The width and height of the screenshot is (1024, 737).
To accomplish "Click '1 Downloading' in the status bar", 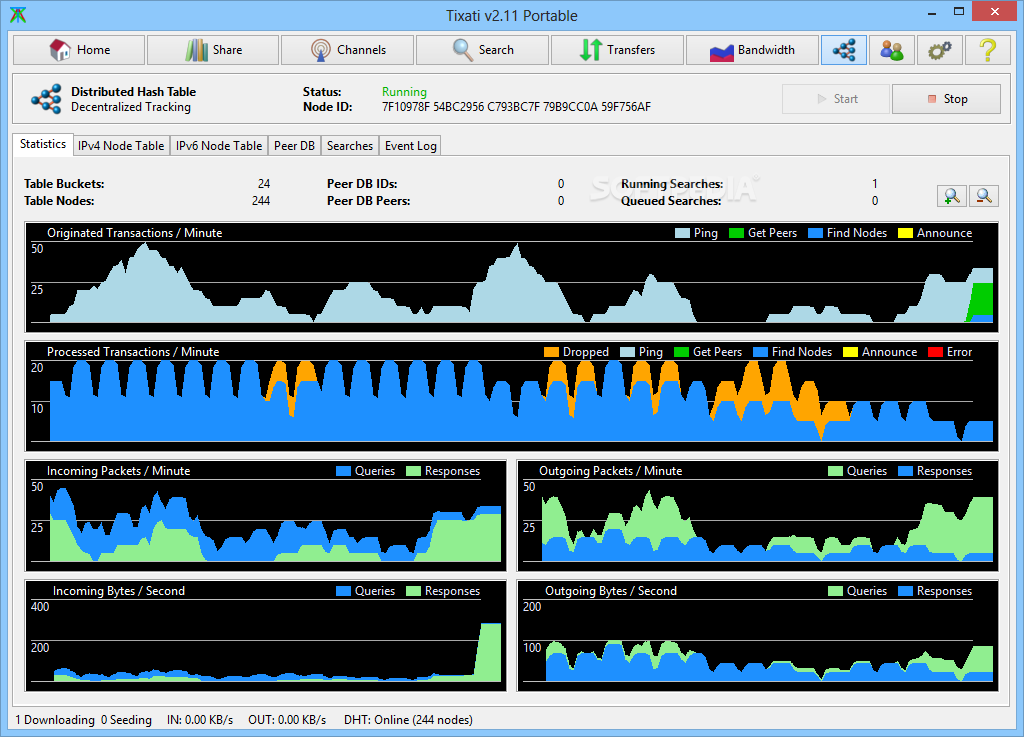I will click(55, 720).
